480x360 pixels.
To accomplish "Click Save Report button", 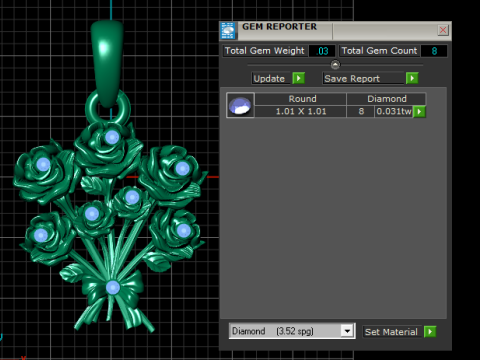I will (363, 78).
